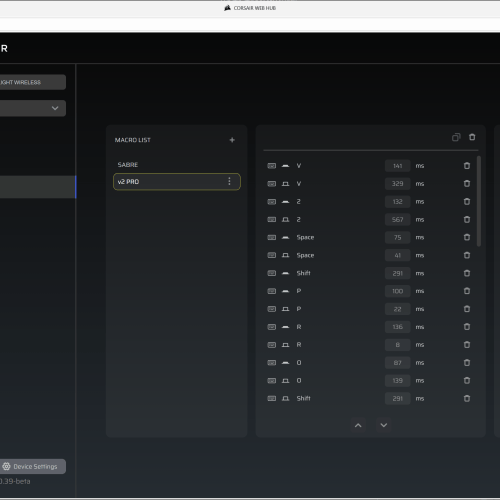The image size is (500, 500).
Task: Click the keyboard icon on the 141 ms row
Action: [272, 166]
